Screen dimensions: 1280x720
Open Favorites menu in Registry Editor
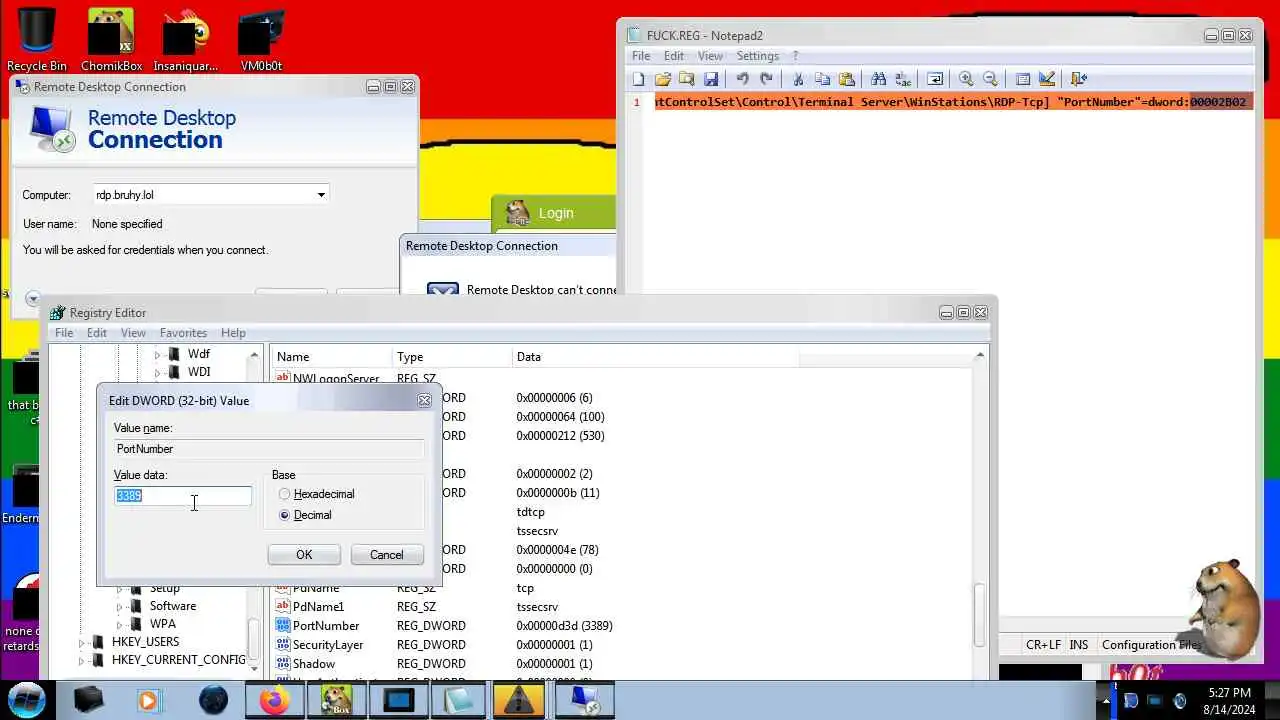[183, 333]
